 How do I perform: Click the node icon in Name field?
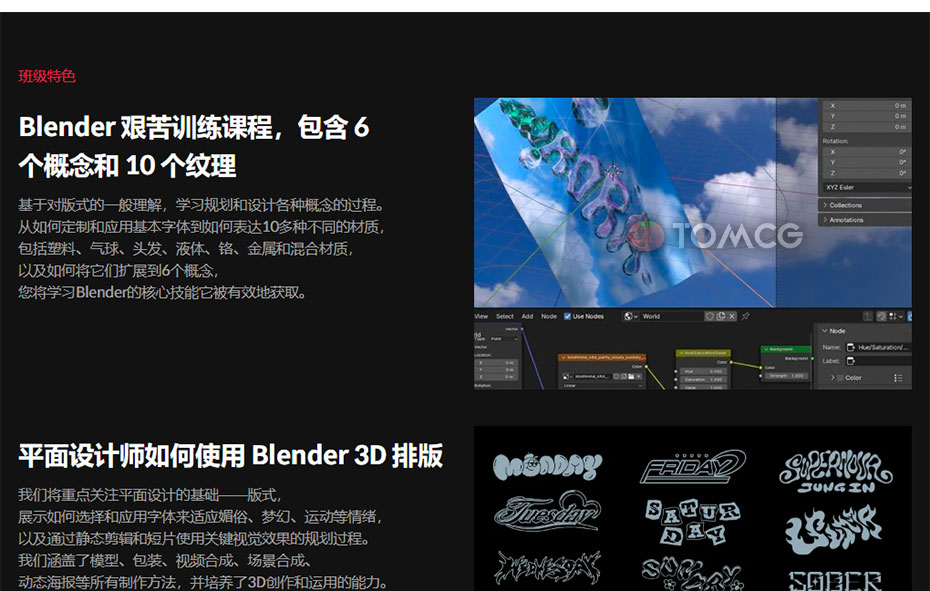pos(851,347)
